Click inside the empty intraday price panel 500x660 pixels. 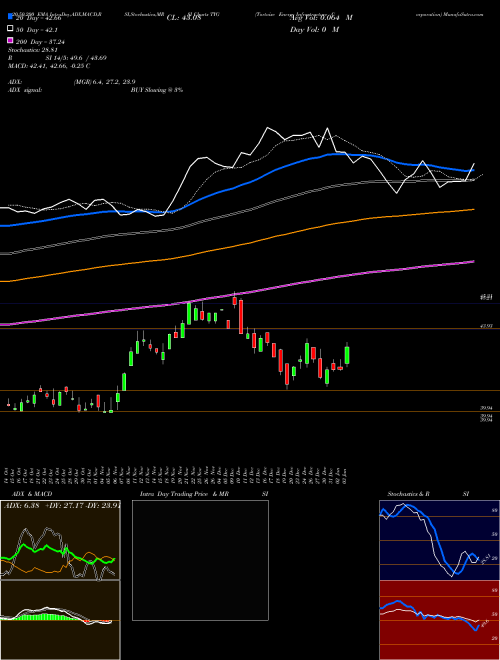[200, 560]
